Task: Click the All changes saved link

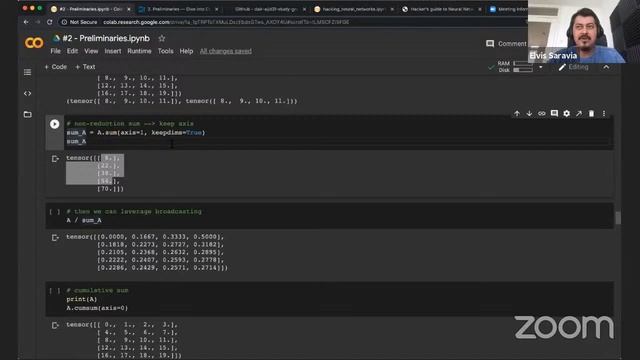Action: point(226,51)
